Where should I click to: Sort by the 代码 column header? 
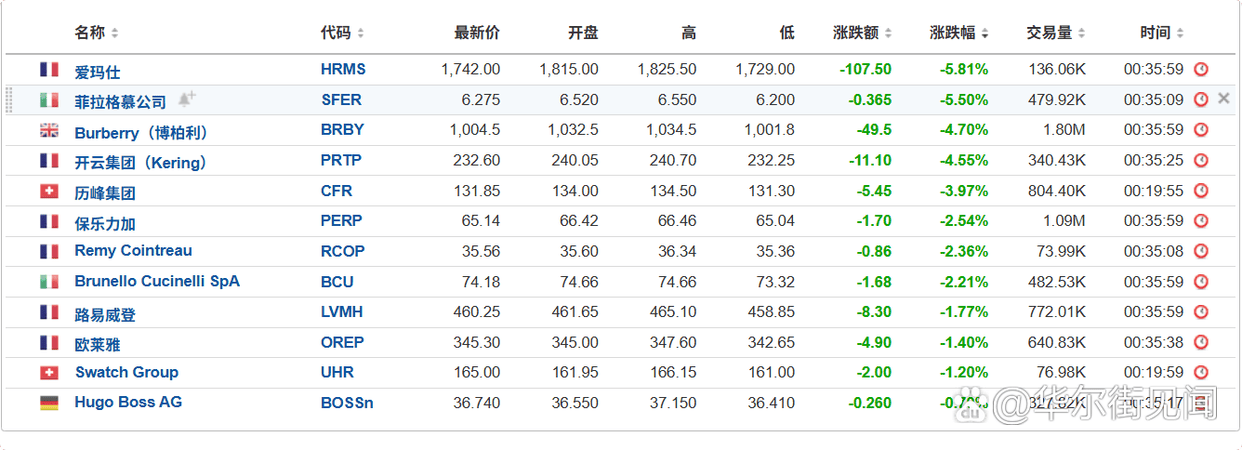(x=342, y=33)
